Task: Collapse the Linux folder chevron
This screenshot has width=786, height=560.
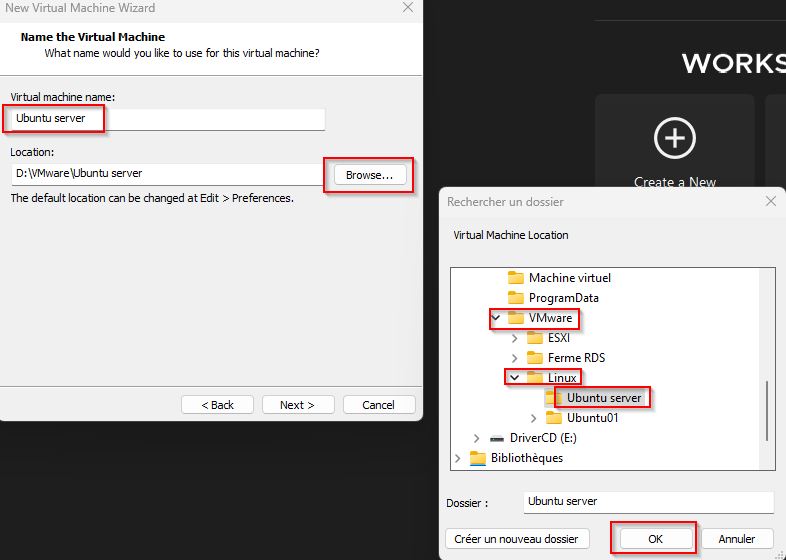Action: tap(515, 378)
